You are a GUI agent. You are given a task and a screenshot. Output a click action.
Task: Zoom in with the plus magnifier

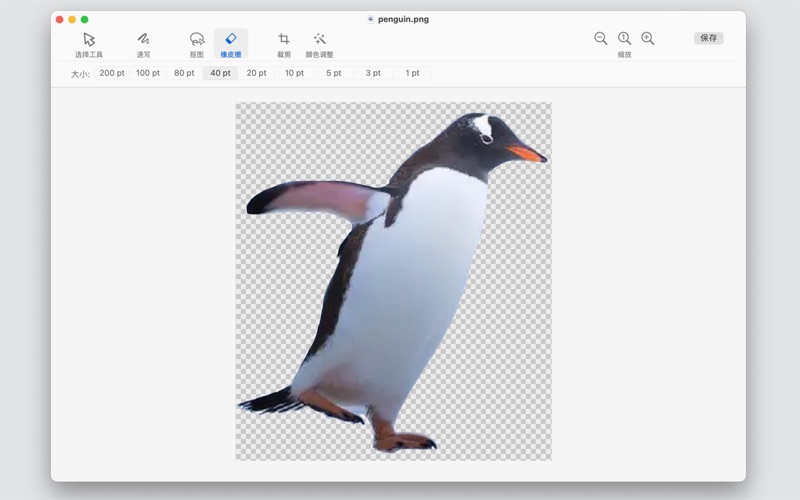point(648,38)
